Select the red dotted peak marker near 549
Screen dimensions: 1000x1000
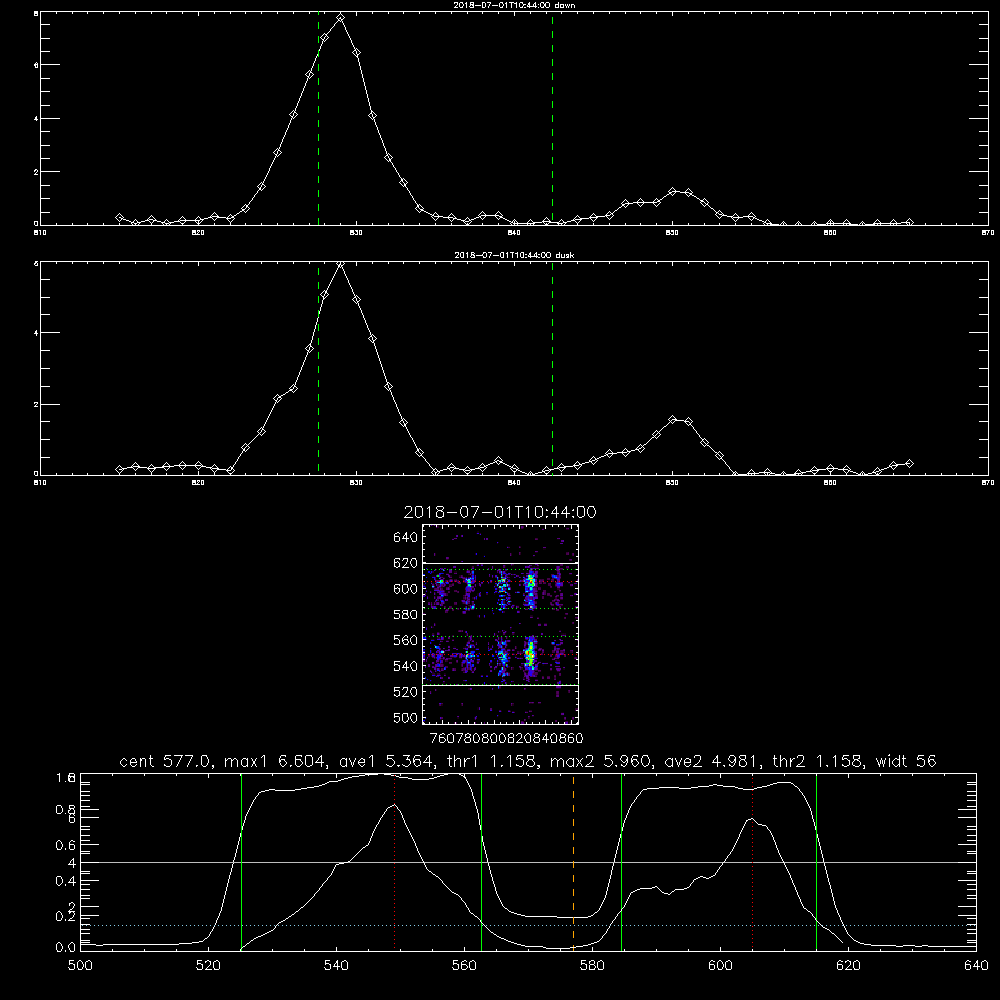pos(395,861)
